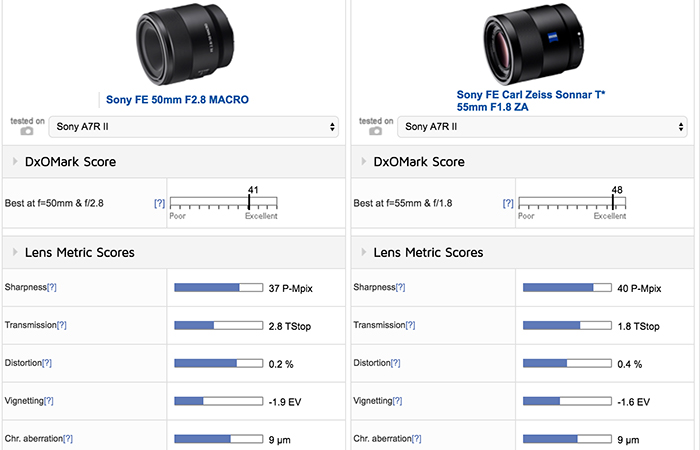Image resolution: width=700 pixels, height=450 pixels.
Task: Click [?] beside left Sharpness label
Action: pos(52,287)
